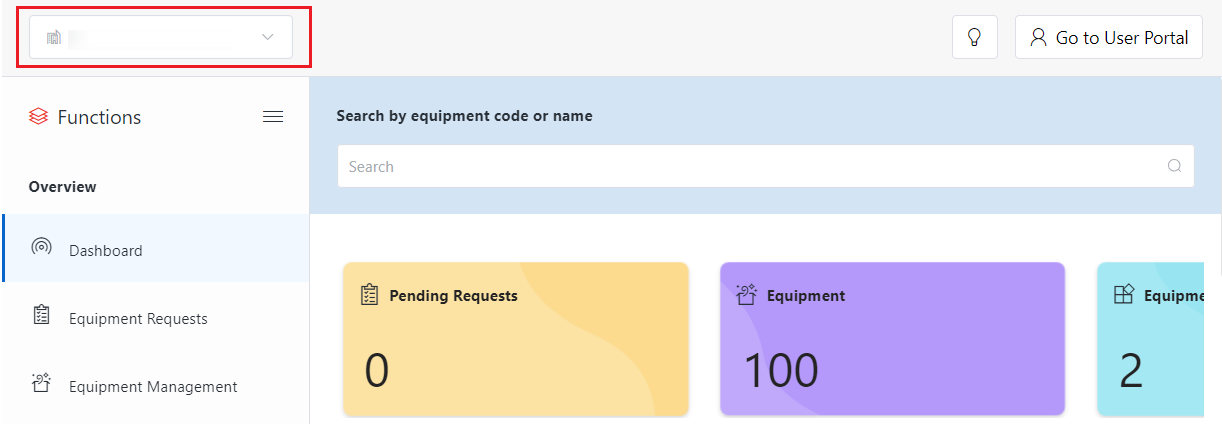This screenshot has height=424, width=1222.
Task: Click the red Functions layers icon
Action: click(x=38, y=117)
